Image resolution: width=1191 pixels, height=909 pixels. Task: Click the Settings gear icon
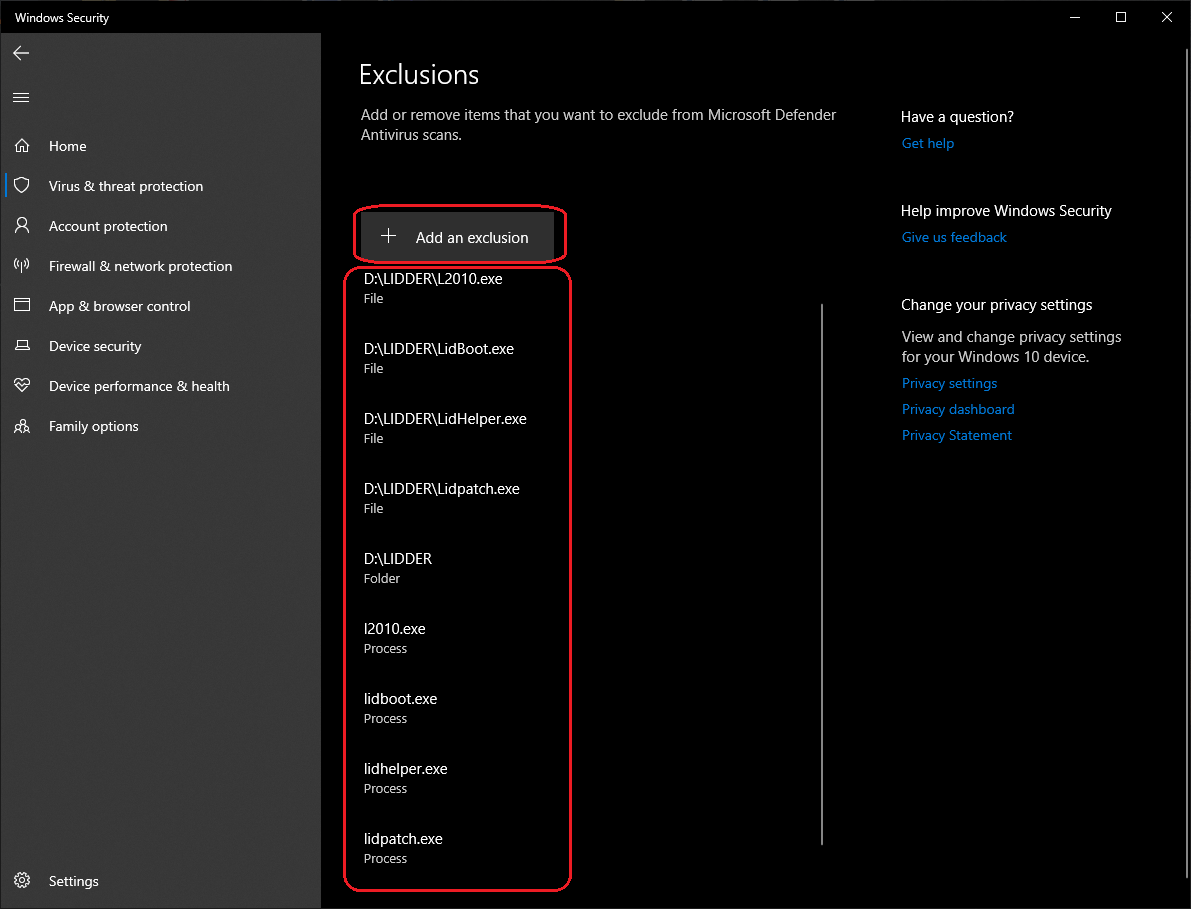pyautogui.click(x=22, y=880)
